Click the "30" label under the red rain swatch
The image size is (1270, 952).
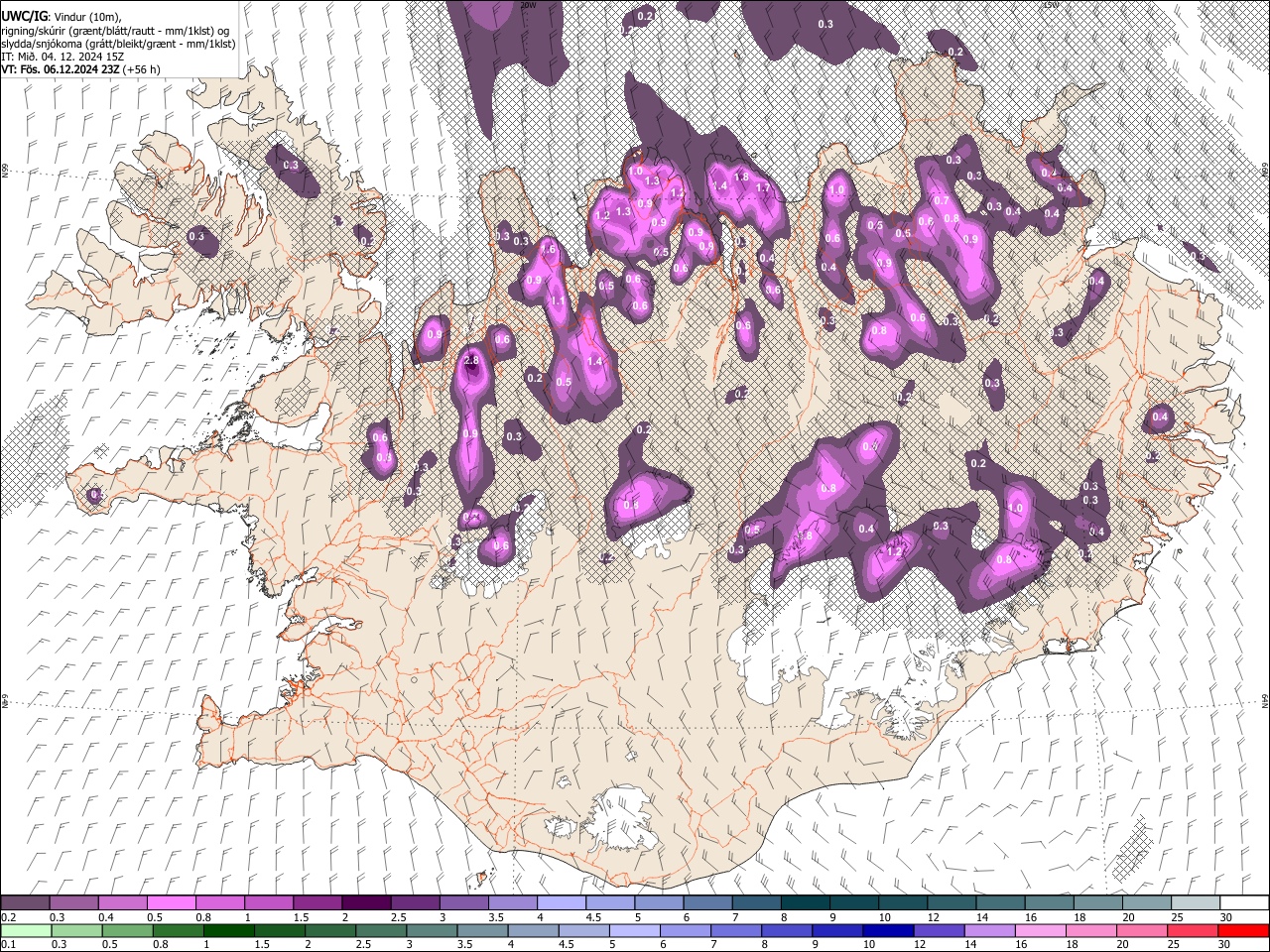coord(1226,944)
